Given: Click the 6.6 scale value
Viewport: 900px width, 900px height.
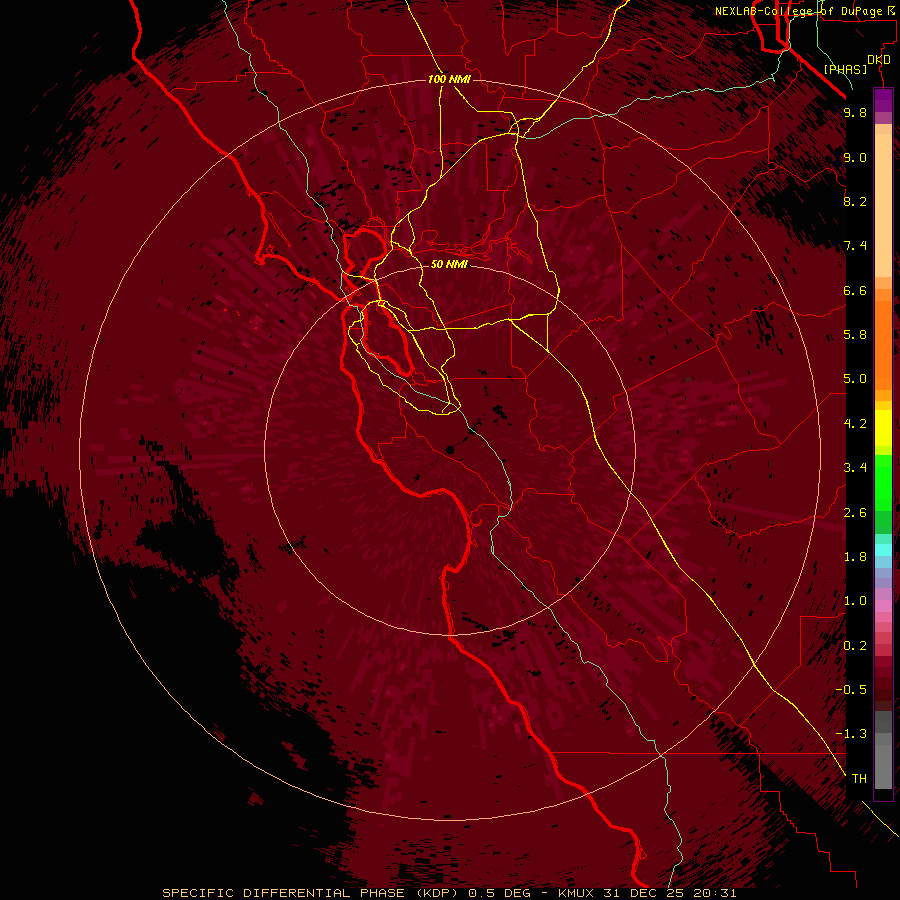Looking at the screenshot, I should click(855, 290).
